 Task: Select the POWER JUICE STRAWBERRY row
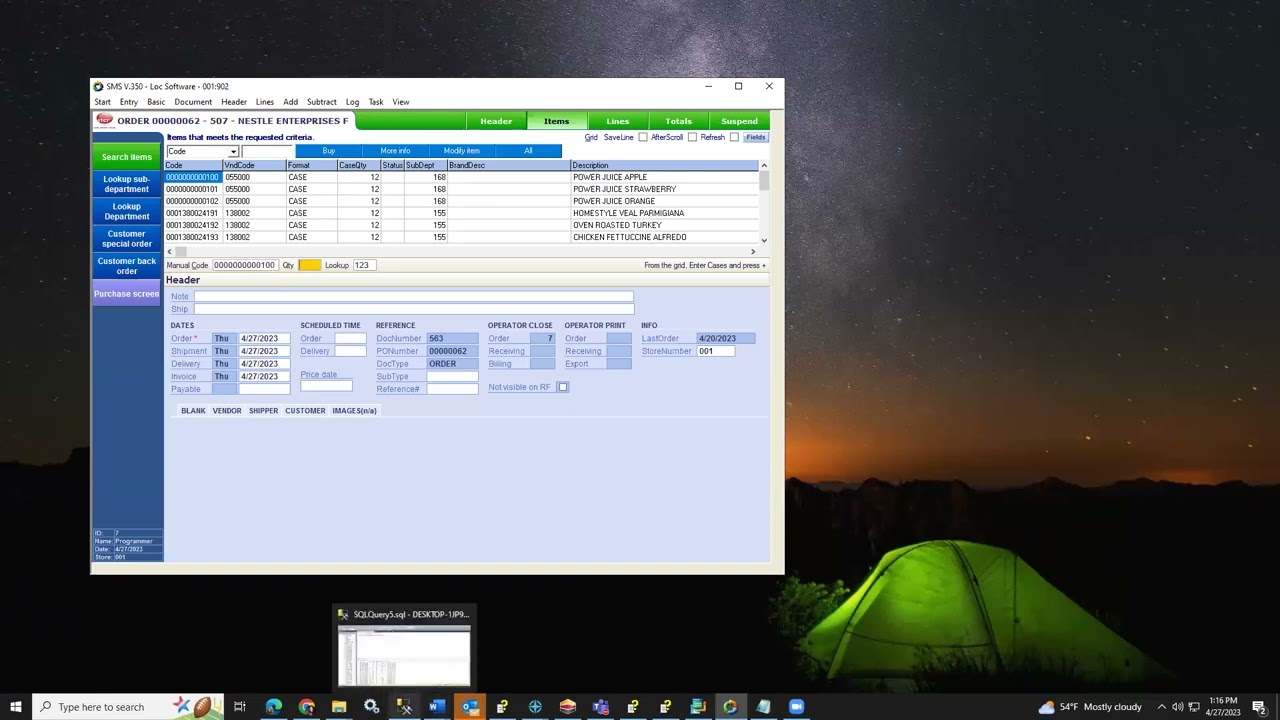click(x=461, y=189)
